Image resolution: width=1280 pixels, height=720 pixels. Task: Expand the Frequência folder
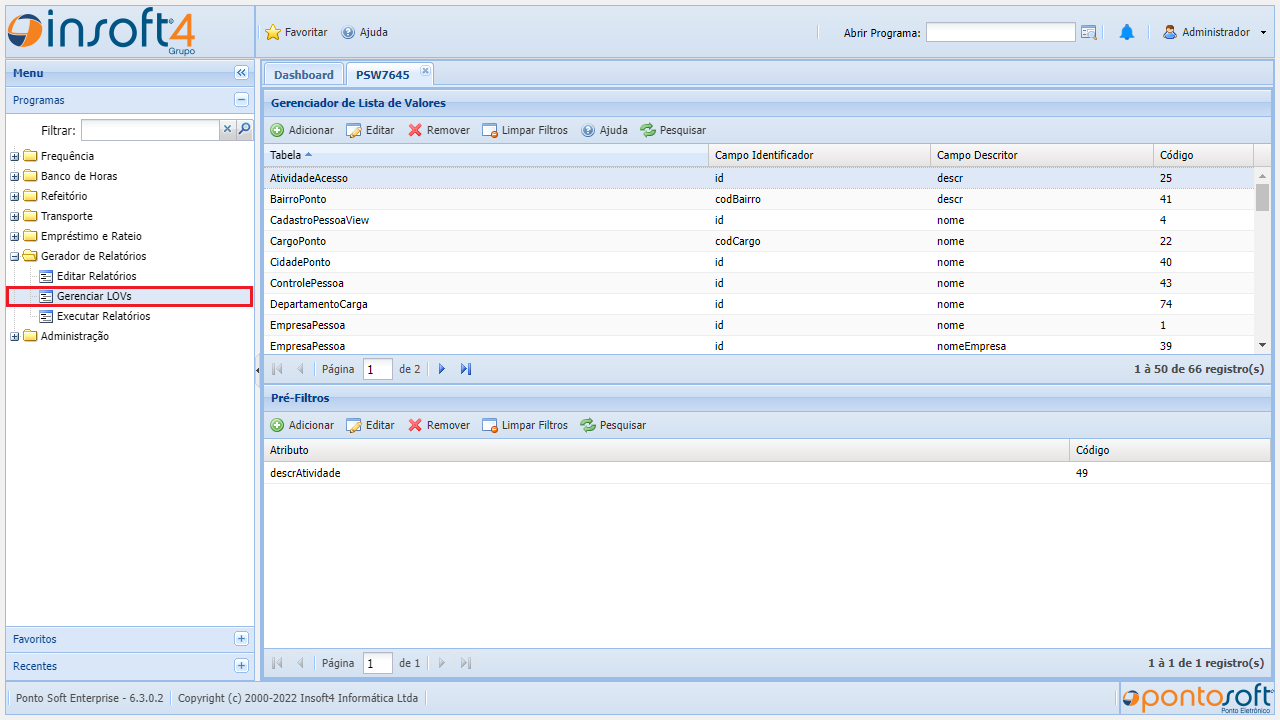(15, 156)
